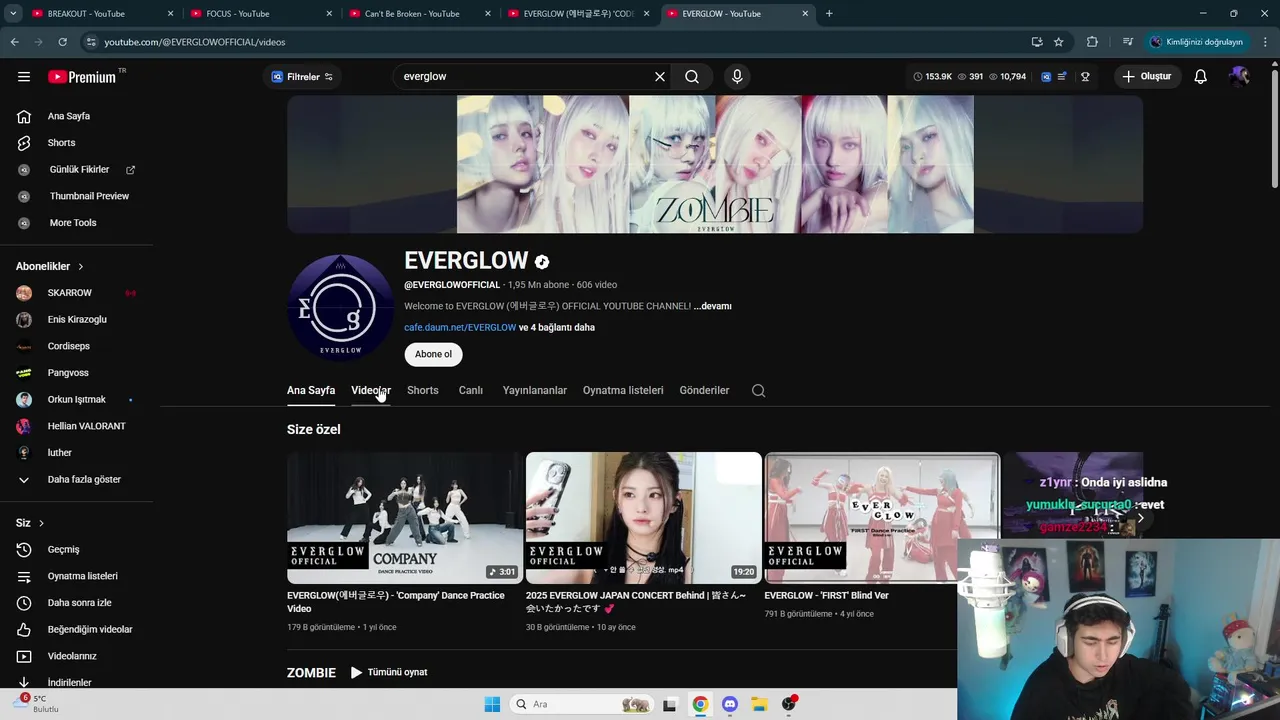Click the everglow search input field
This screenshot has width=1280, height=720.
pyautogui.click(x=522, y=77)
